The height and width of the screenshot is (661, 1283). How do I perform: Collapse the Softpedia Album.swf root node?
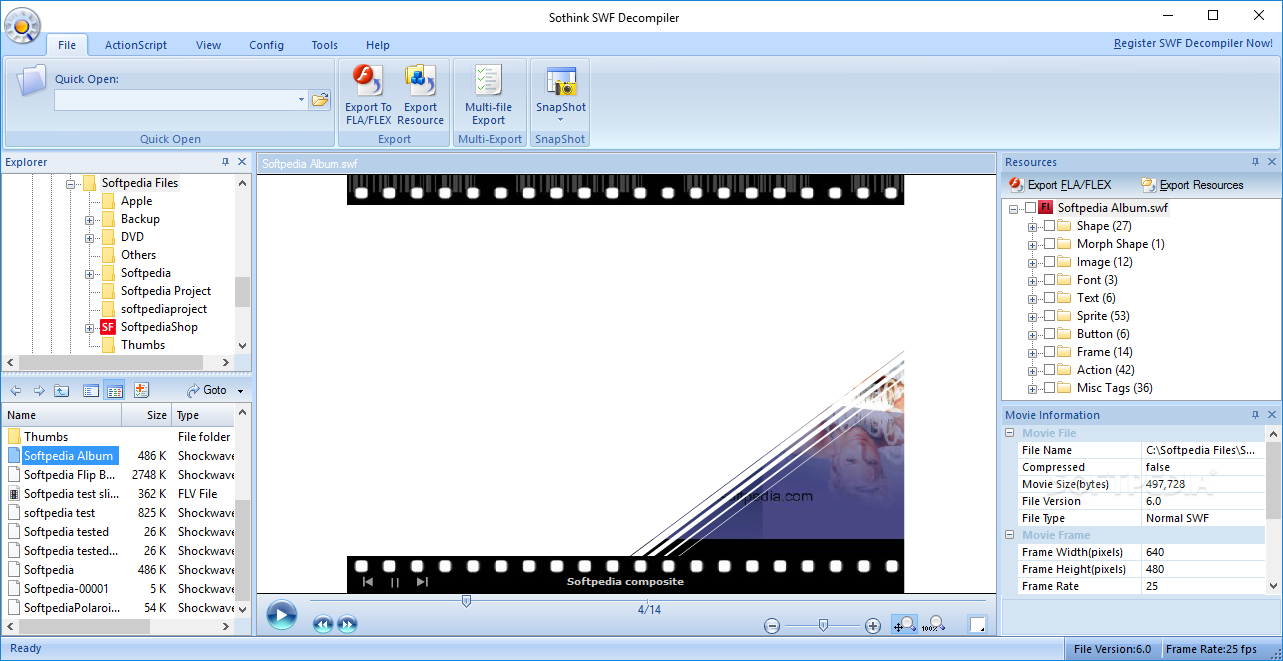1014,208
